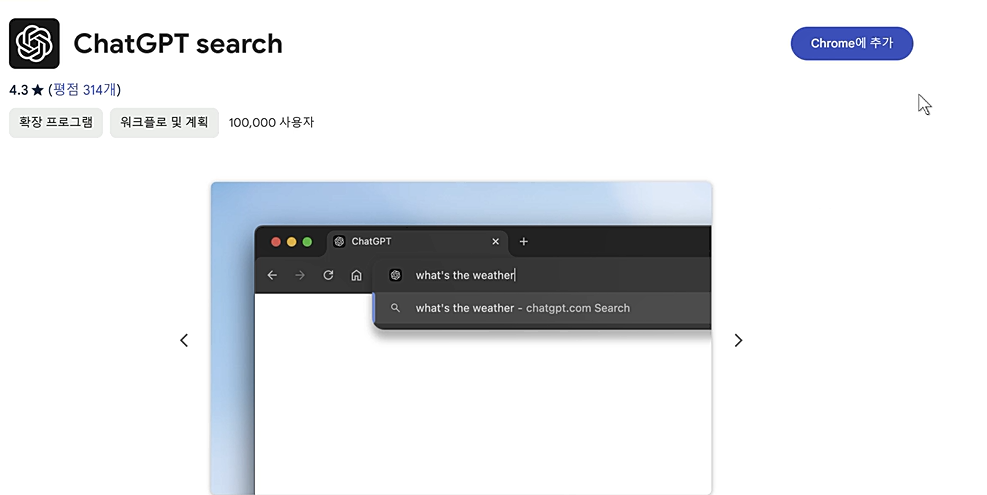Click the green window button in preview
987x495 pixels.
tap(307, 242)
